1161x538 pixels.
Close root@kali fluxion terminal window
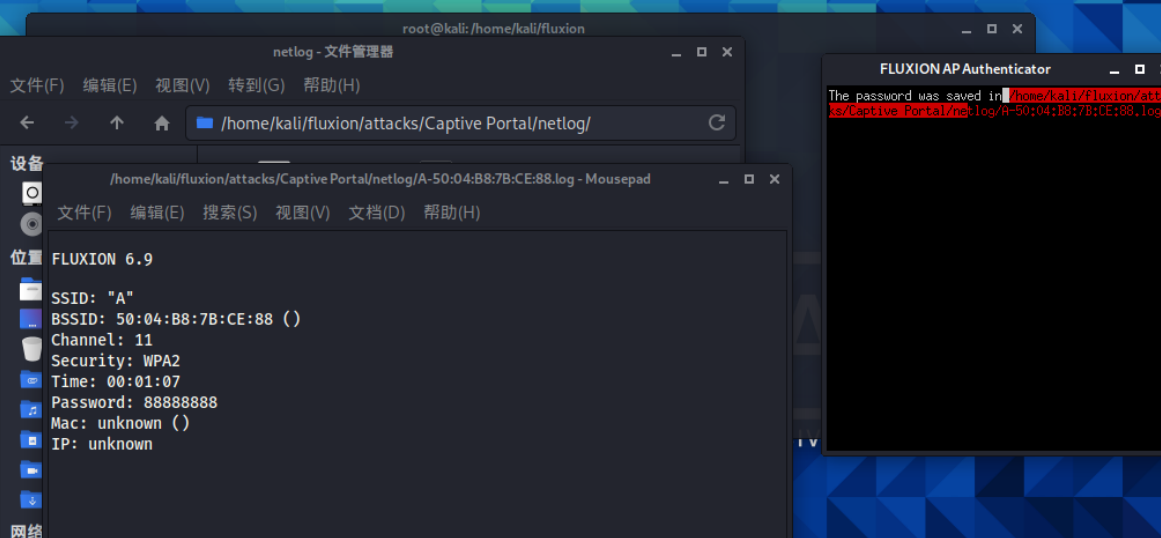(1017, 30)
